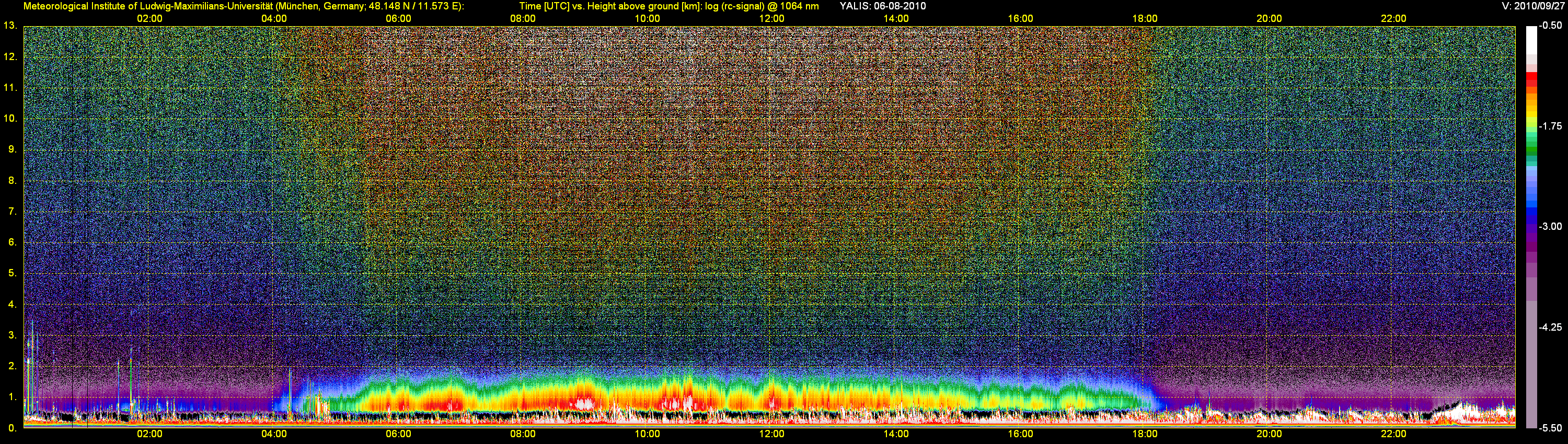The image size is (1568, 444).
Task: Click 14:00 on the bottom time axis
Action: tap(896, 434)
